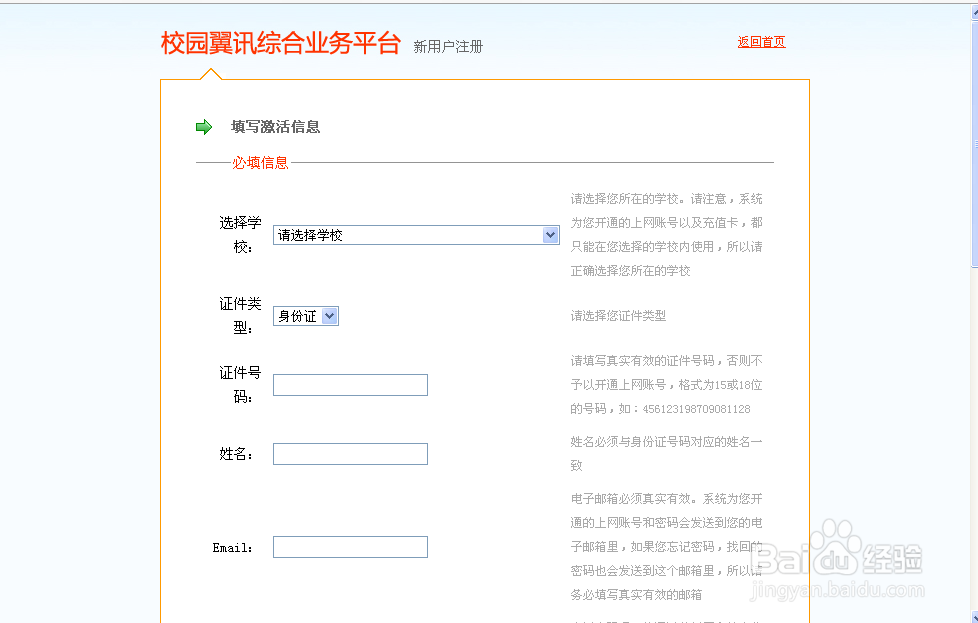978x623 pixels.
Task: Click the dropdown arrow on the school selector
Action: [551, 234]
